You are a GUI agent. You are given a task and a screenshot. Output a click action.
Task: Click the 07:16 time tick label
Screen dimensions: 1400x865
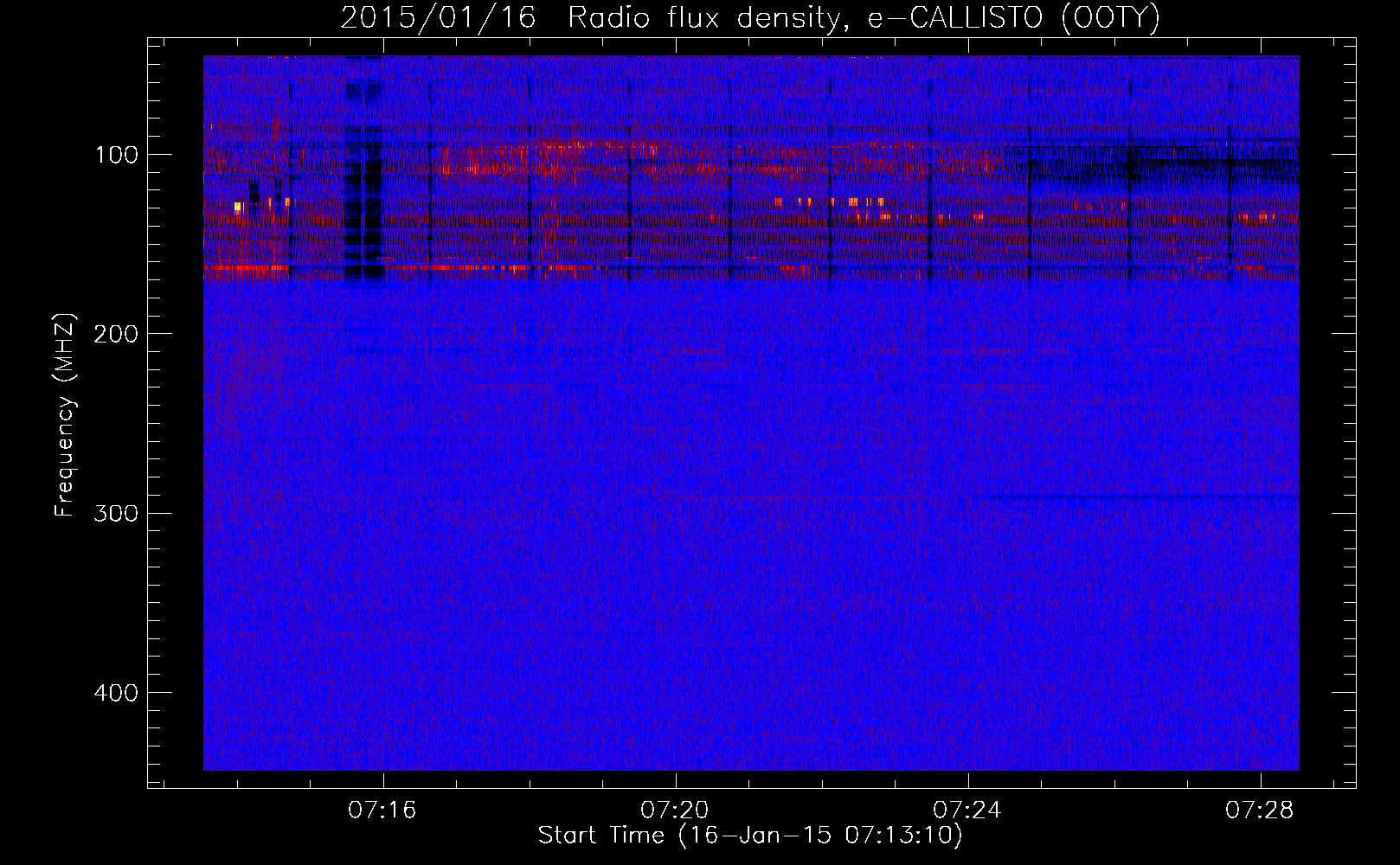point(382,810)
